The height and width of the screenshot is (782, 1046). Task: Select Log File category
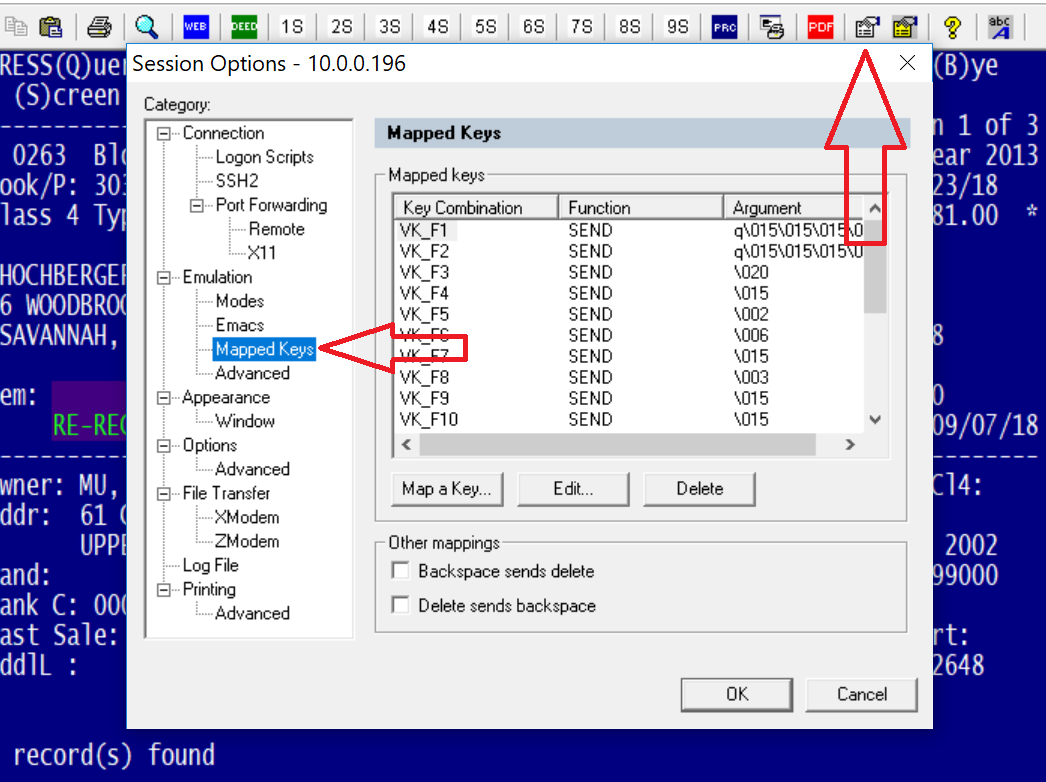pos(210,565)
